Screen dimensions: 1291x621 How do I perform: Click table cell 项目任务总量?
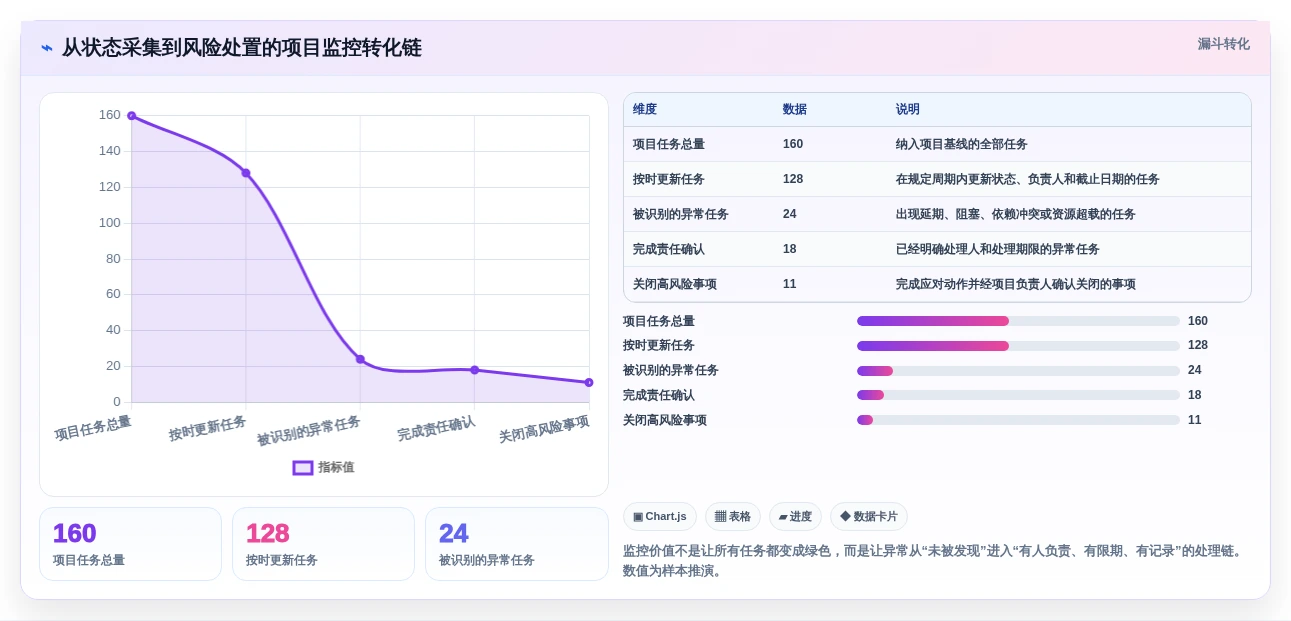point(669,144)
